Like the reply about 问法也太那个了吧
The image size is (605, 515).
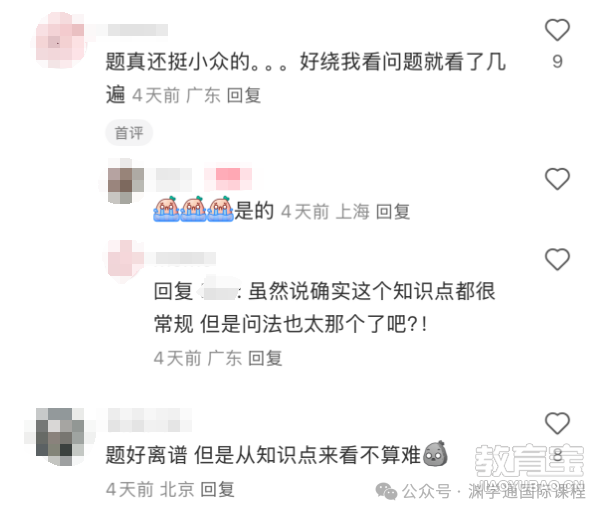click(x=557, y=259)
